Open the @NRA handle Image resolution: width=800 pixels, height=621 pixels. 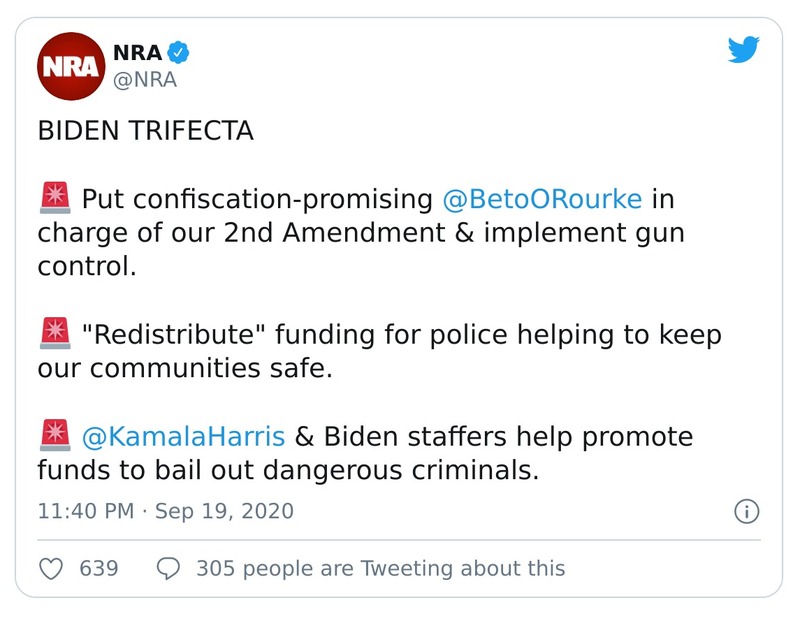pyautogui.click(x=146, y=80)
